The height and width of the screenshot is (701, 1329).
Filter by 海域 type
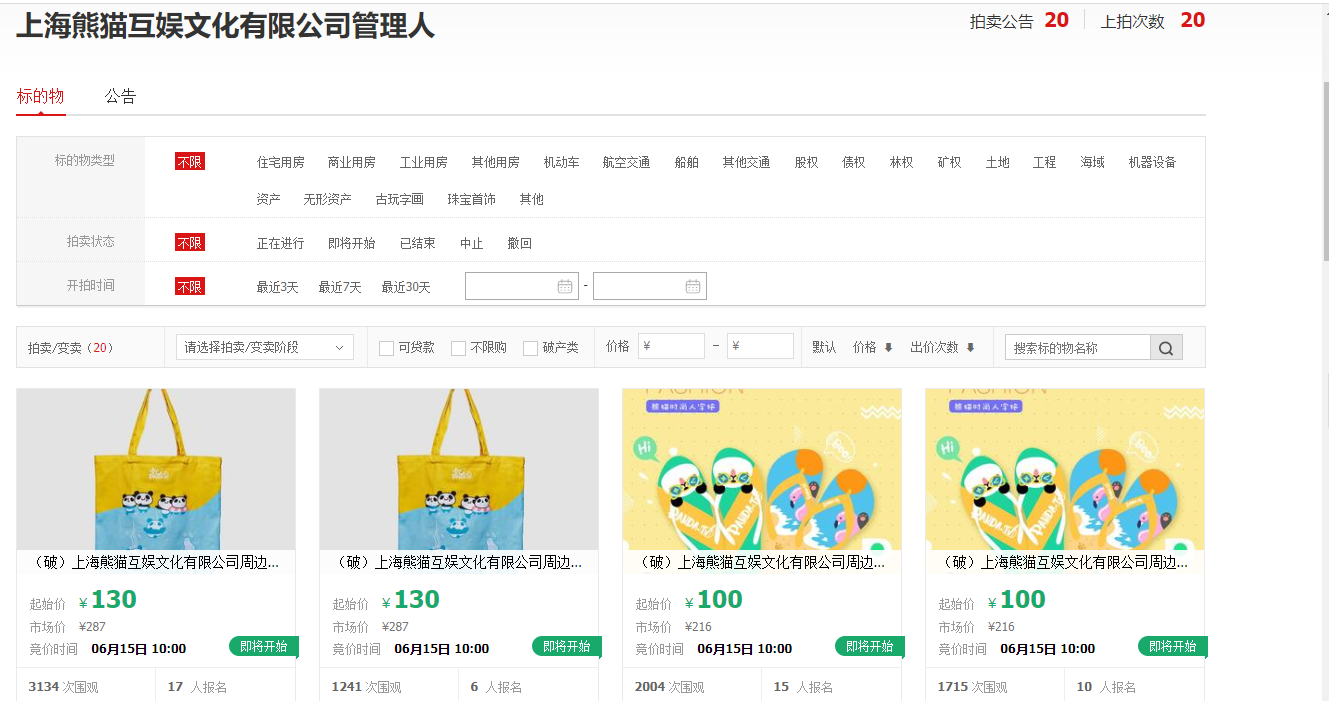click(1093, 162)
